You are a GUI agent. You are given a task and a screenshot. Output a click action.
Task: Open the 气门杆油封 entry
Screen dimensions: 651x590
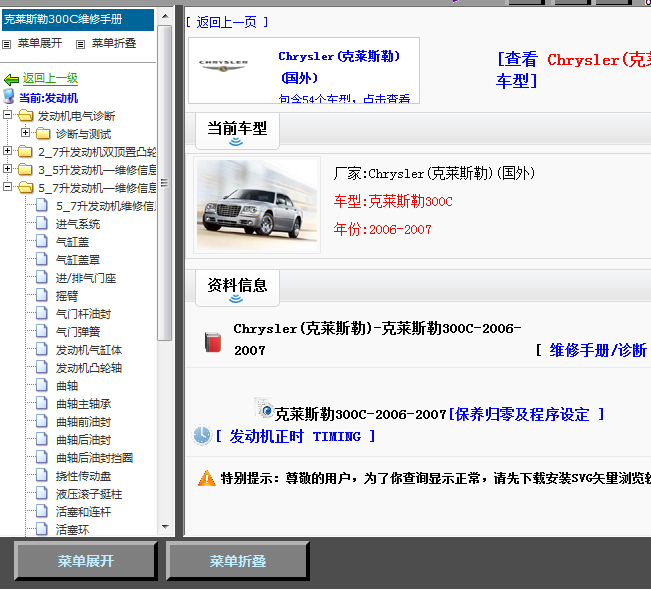83,314
